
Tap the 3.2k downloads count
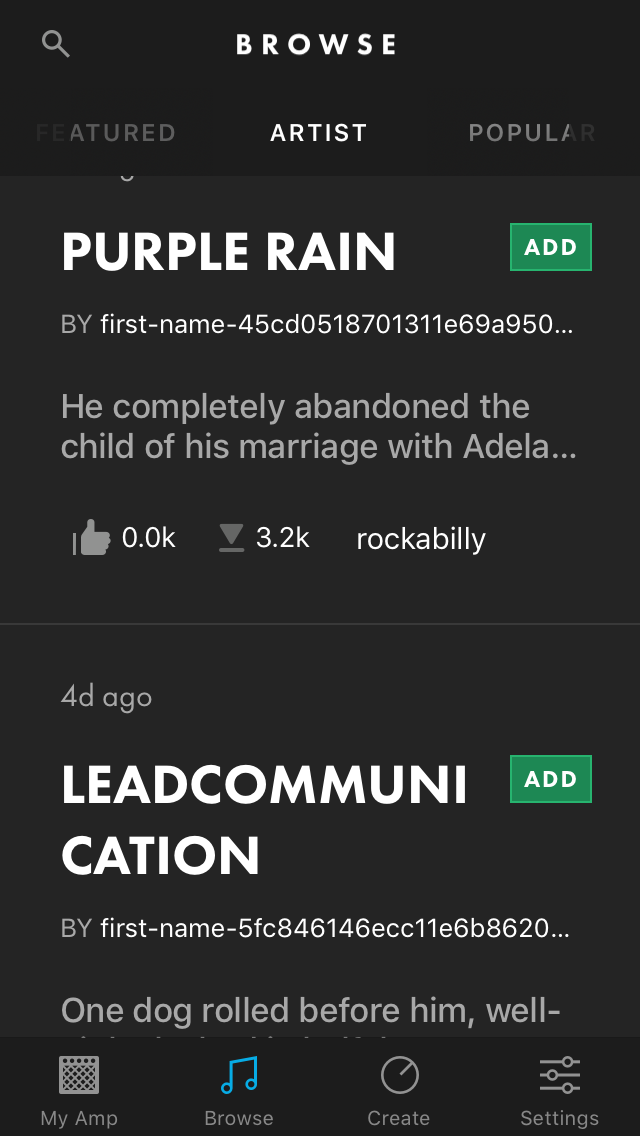[x=282, y=538]
